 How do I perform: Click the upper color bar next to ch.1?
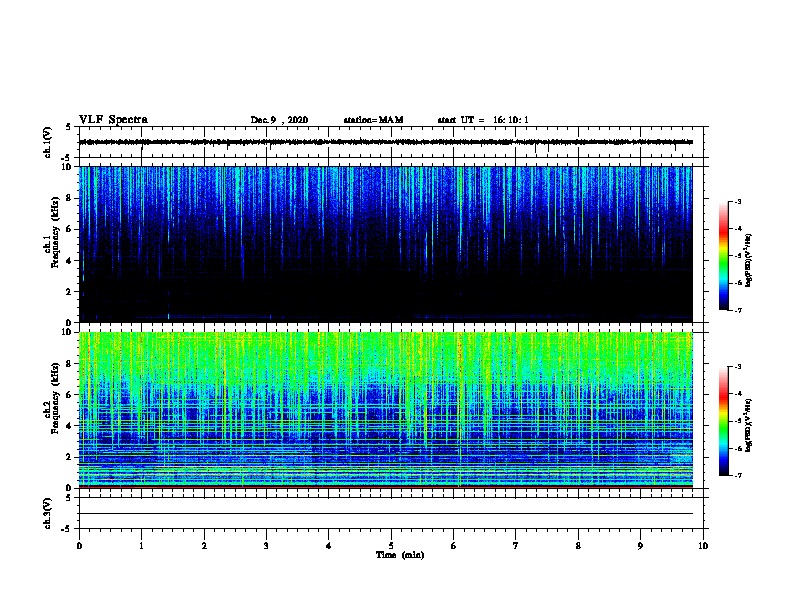click(723, 256)
